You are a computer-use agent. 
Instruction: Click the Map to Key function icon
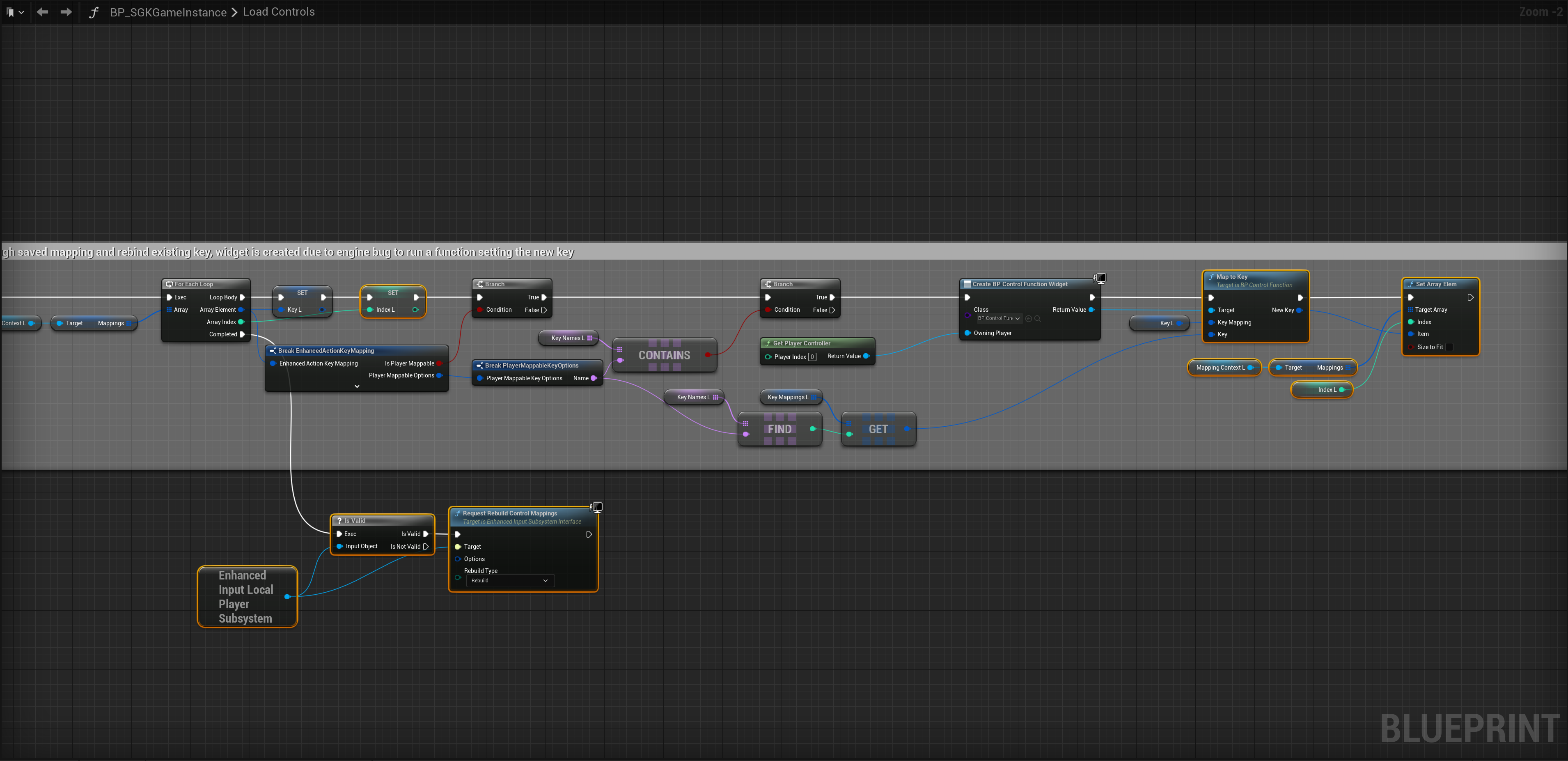(1211, 277)
